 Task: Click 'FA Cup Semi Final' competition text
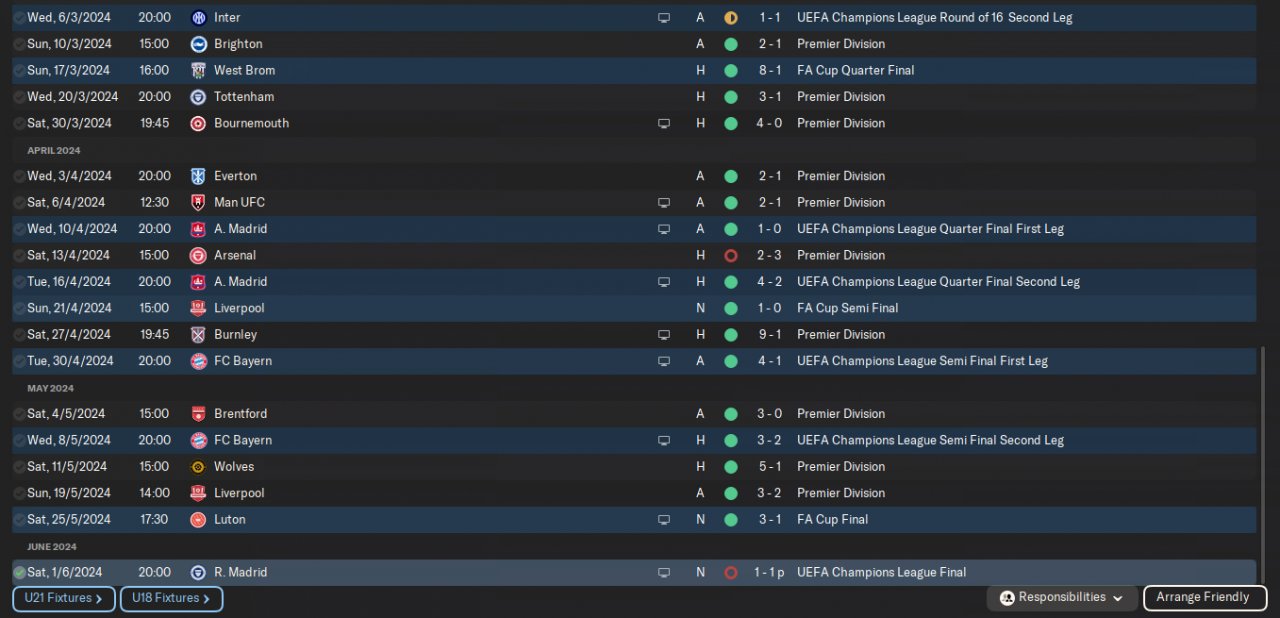[x=847, y=308]
